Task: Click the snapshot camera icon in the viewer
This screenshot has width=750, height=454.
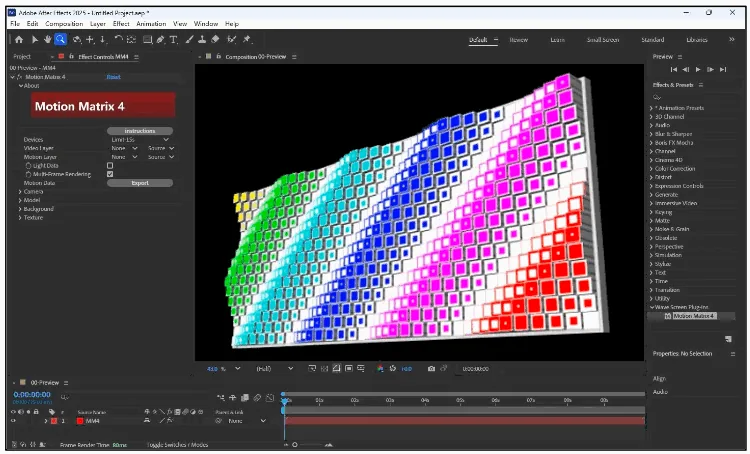Action: 431,368
